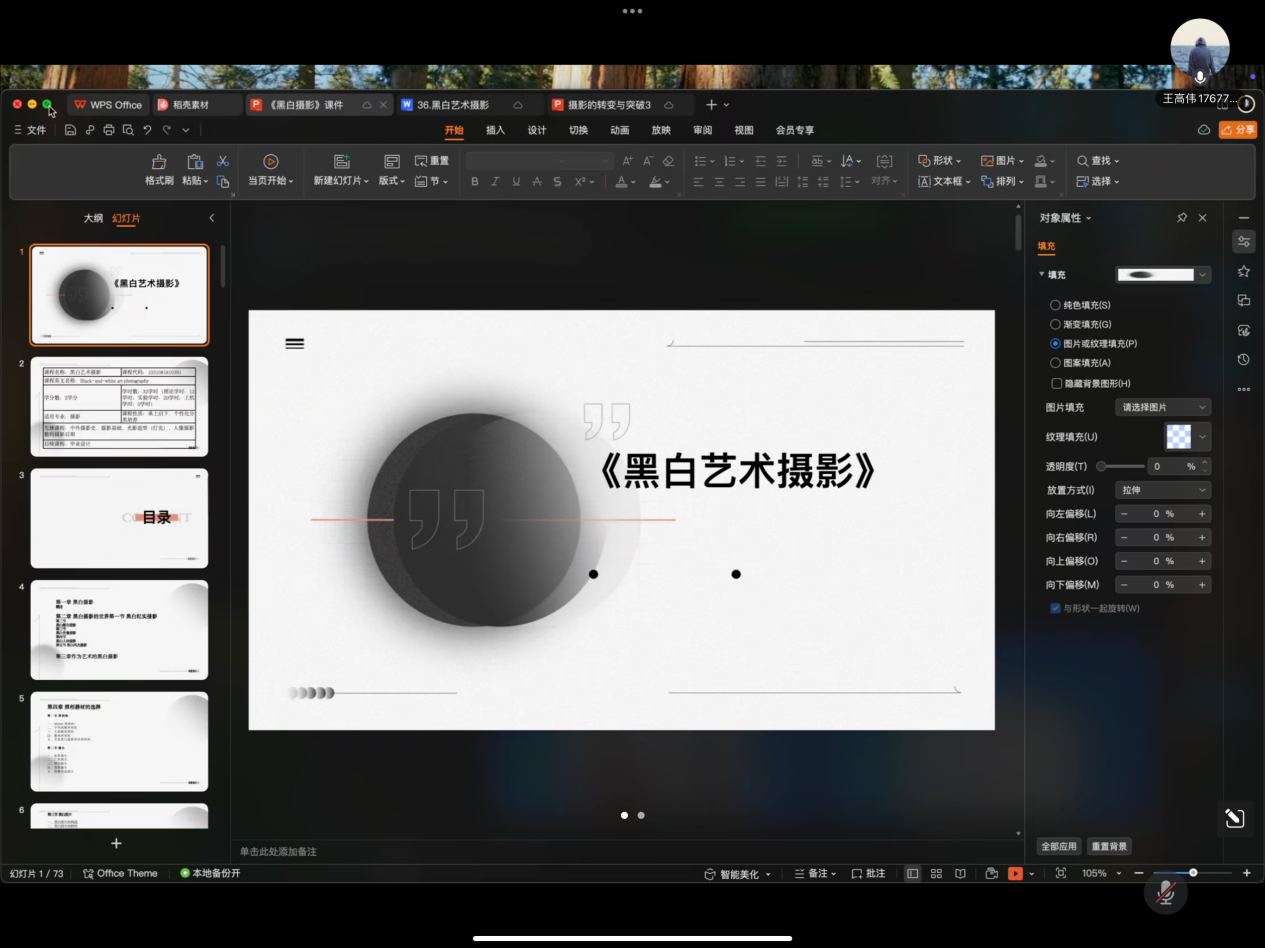Select the 渐变填充(G) radio option
The height and width of the screenshot is (948, 1265).
click(x=1055, y=324)
